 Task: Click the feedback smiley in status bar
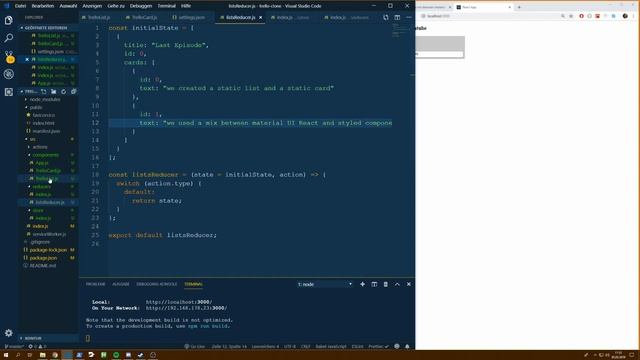pos(397,346)
